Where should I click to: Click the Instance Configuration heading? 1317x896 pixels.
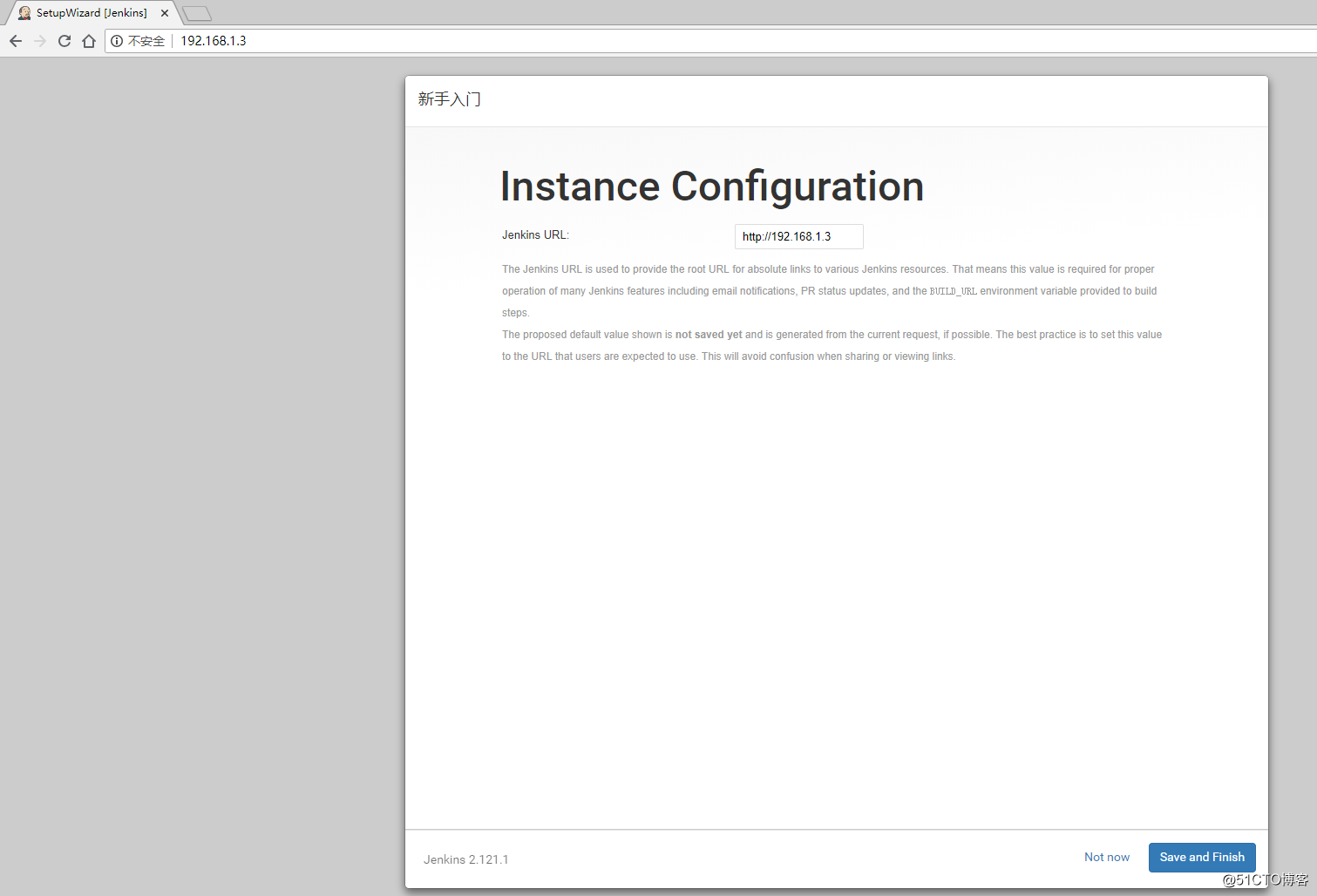[712, 187]
